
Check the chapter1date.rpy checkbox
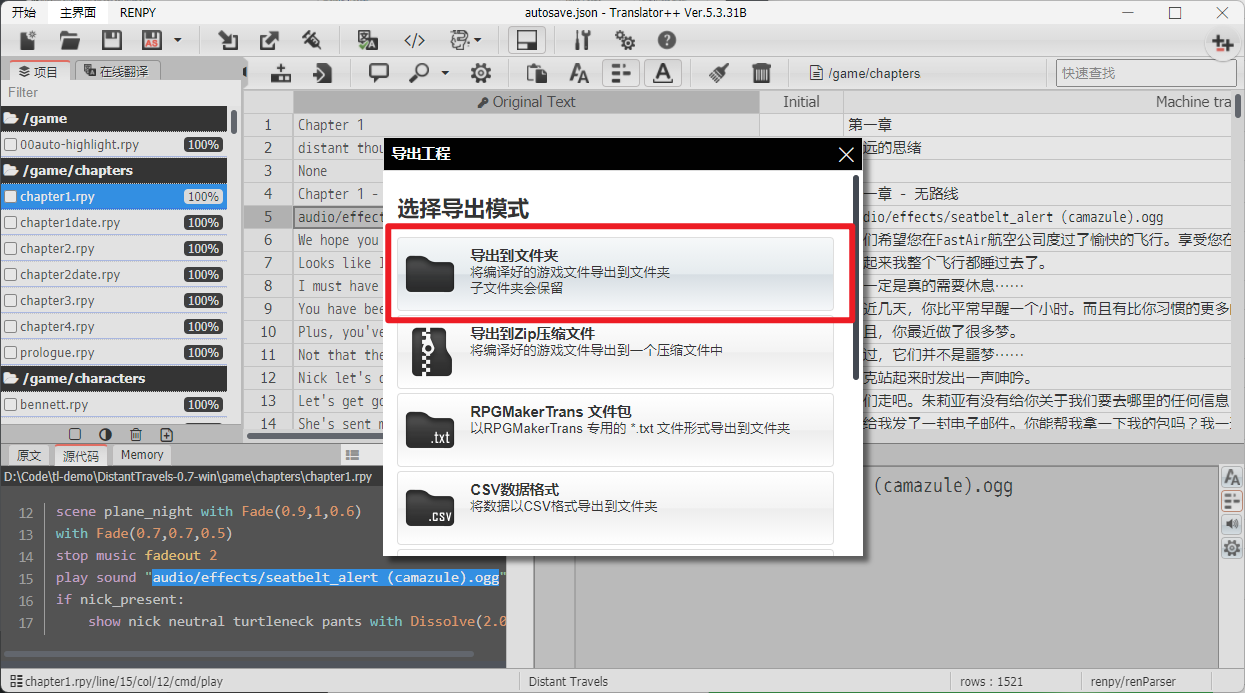[x=11, y=223]
